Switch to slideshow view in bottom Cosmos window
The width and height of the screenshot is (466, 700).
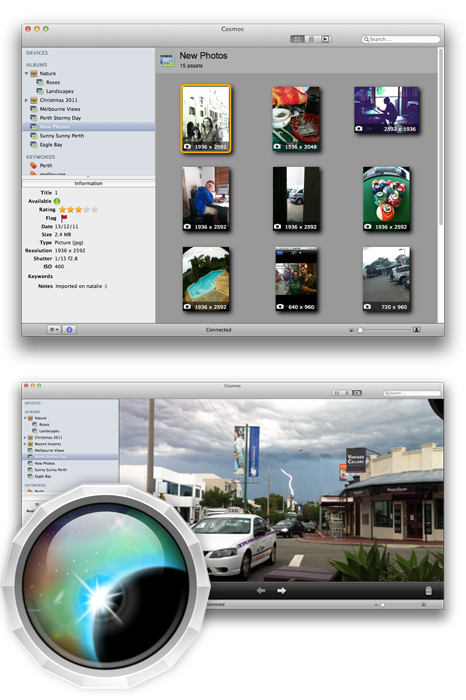(x=357, y=393)
